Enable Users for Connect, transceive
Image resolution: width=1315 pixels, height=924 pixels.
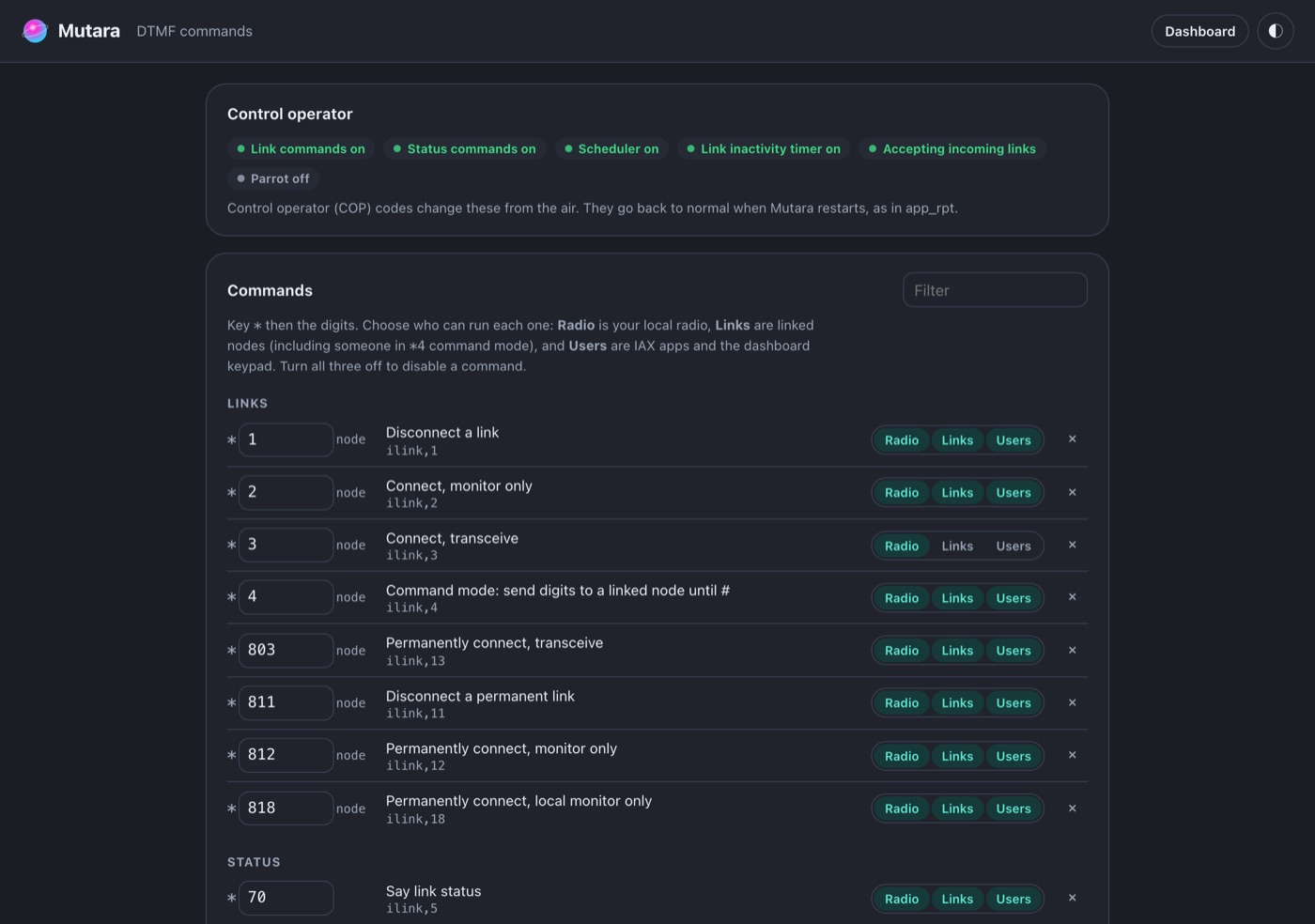coord(1013,546)
